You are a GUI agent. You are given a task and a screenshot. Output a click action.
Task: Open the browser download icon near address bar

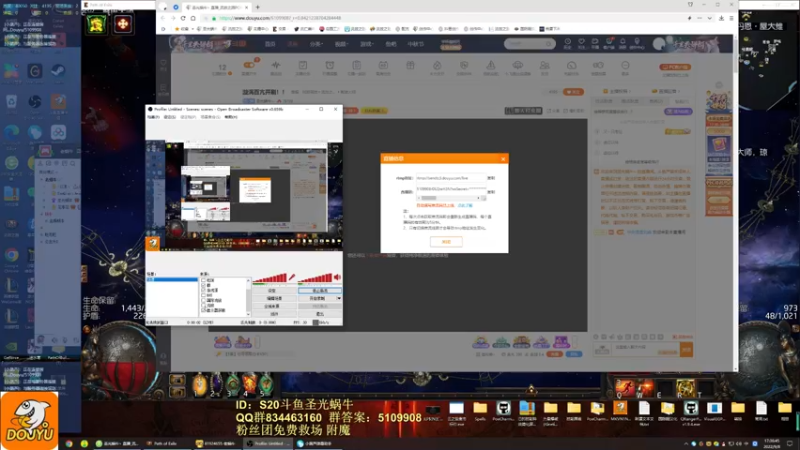click(721, 18)
